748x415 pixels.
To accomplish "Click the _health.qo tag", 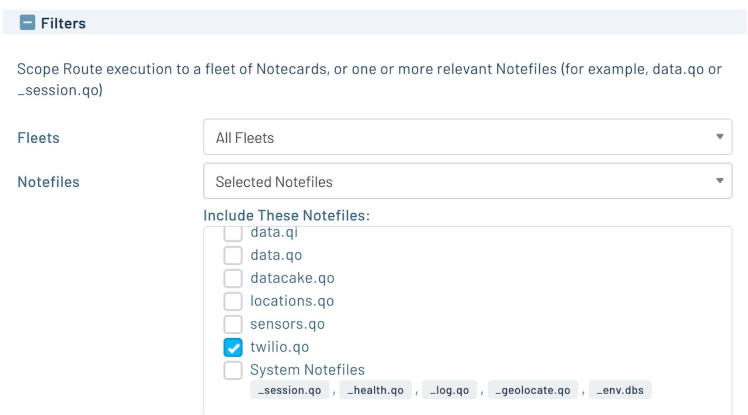I will click(376, 390).
